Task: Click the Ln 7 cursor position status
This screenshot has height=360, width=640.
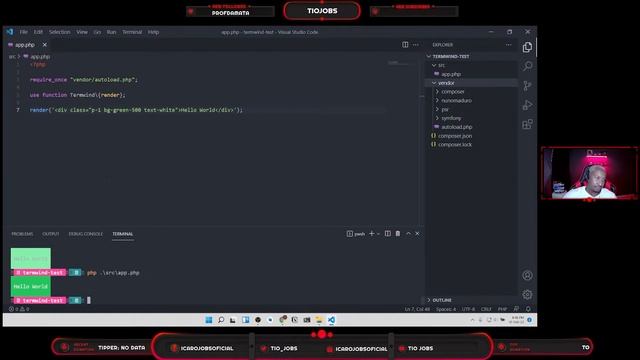Action: coord(417,309)
